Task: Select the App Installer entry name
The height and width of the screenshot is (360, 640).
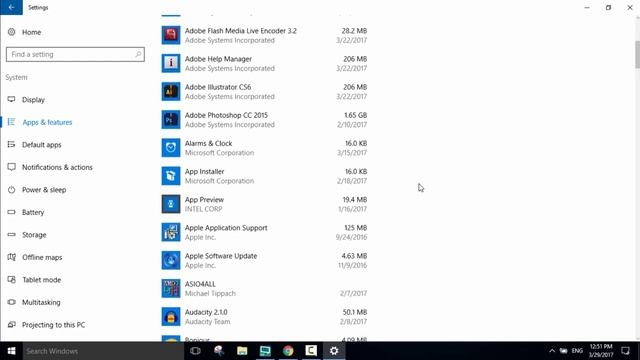Action: (204, 171)
